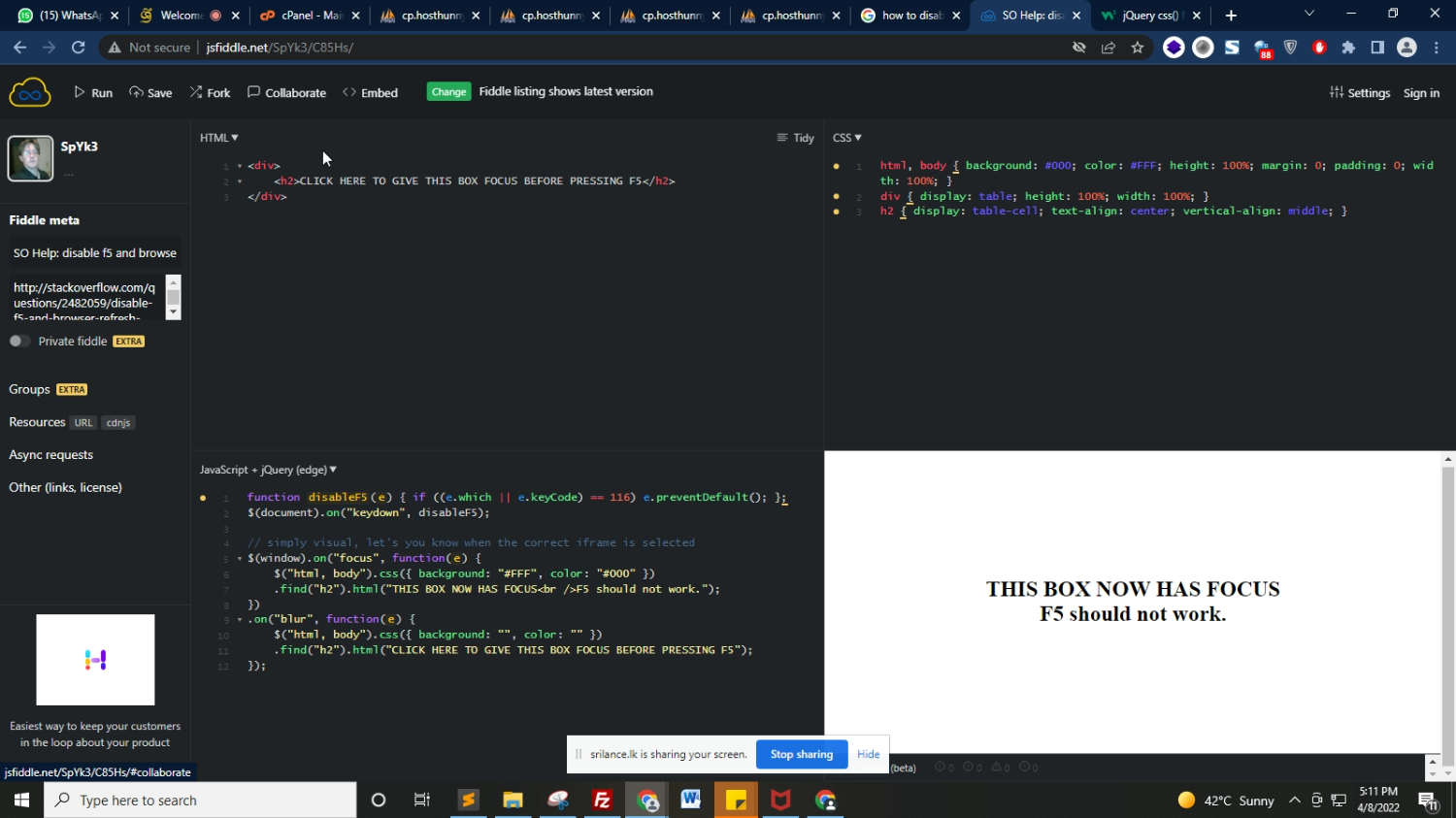Click the Sign in link
Screen dimensions: 1456x818
pos(1421,93)
